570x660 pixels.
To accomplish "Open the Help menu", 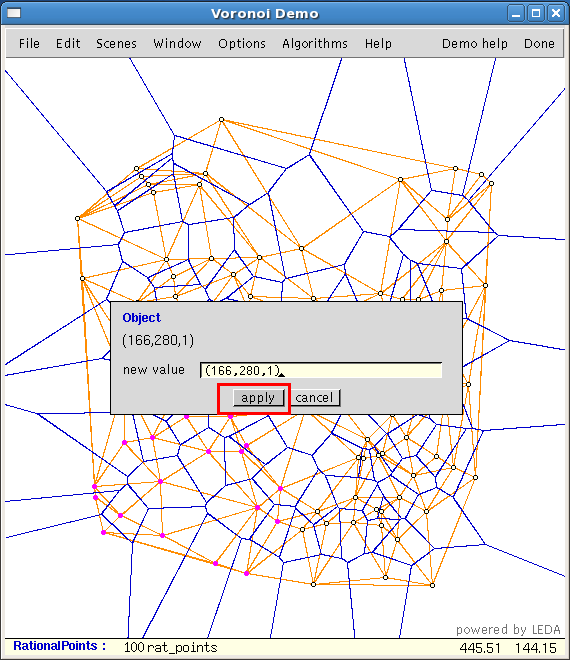I will tap(378, 44).
